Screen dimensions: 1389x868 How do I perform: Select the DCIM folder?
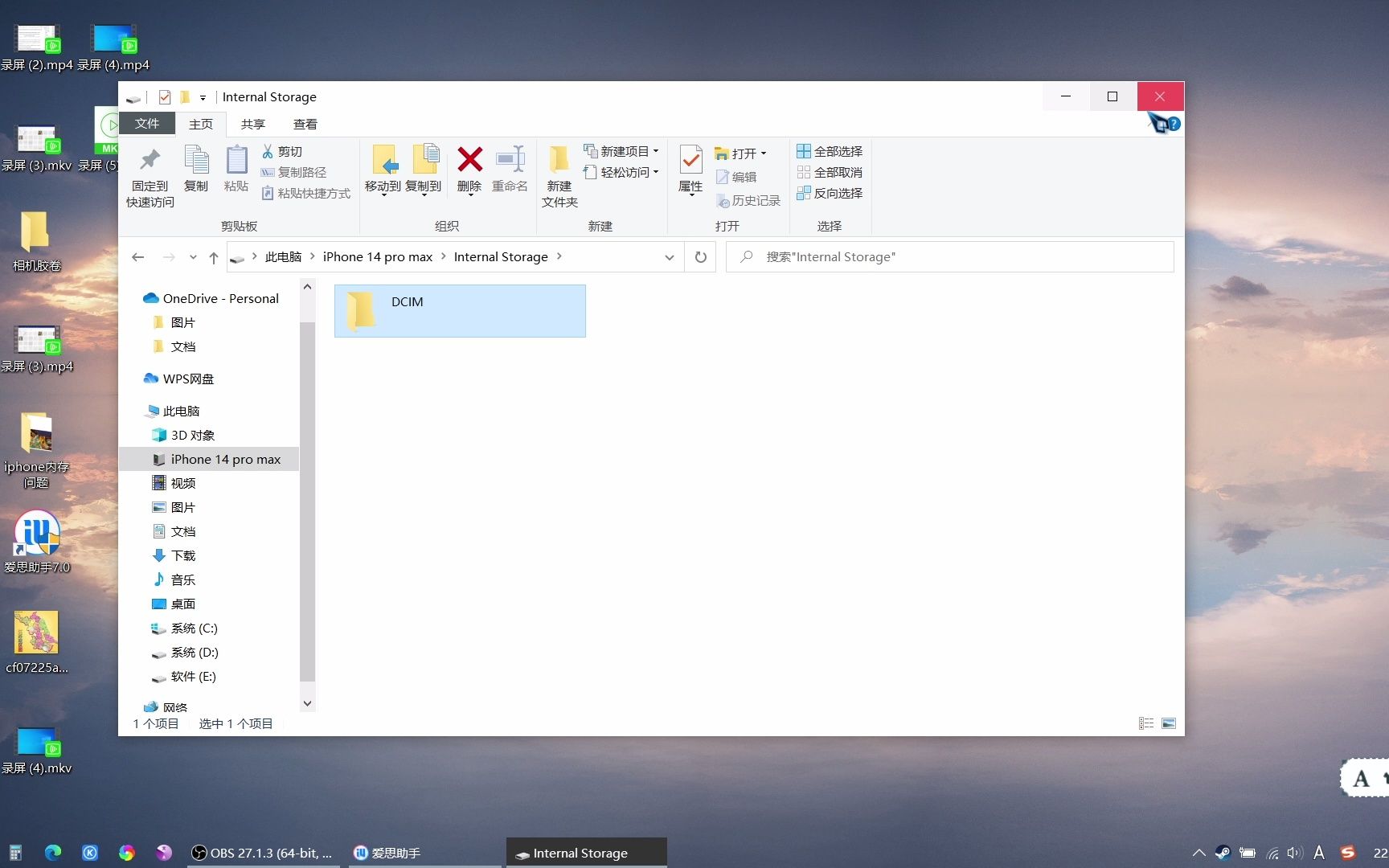pyautogui.click(x=460, y=311)
